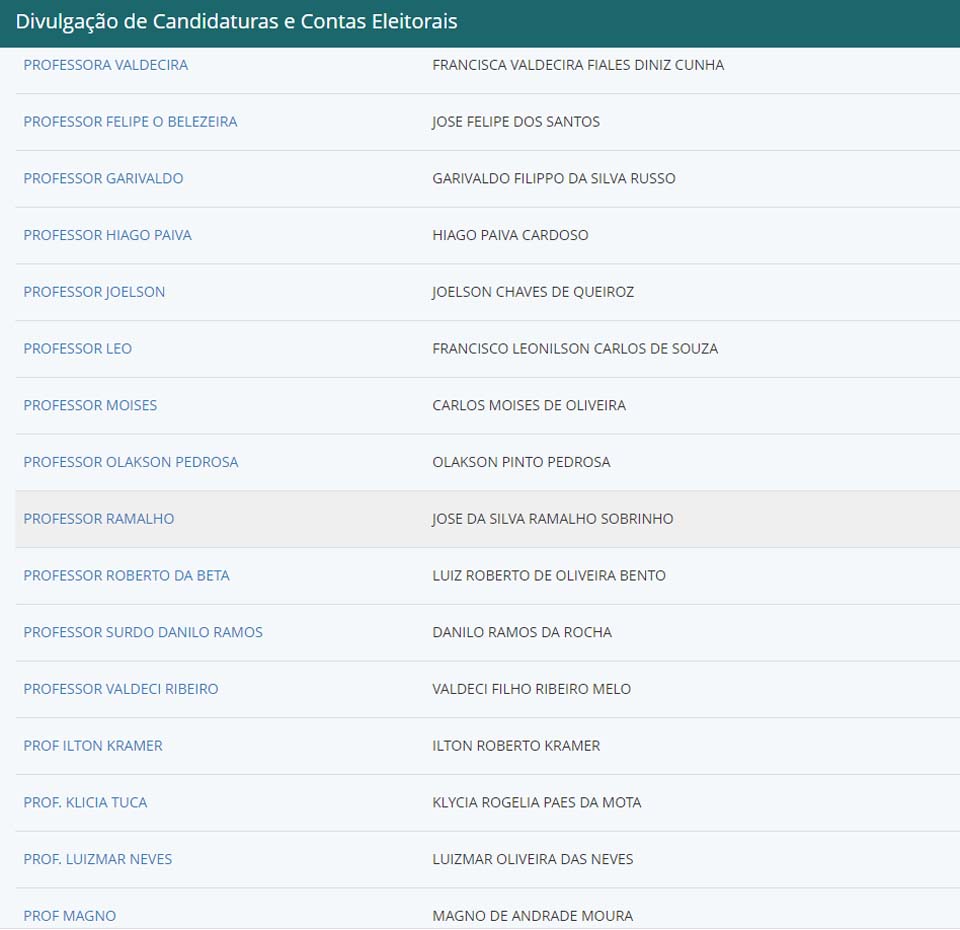Open PROFESSOR HIAGO PAIVA profile
The width and height of the screenshot is (960, 930).
pyautogui.click(x=107, y=235)
